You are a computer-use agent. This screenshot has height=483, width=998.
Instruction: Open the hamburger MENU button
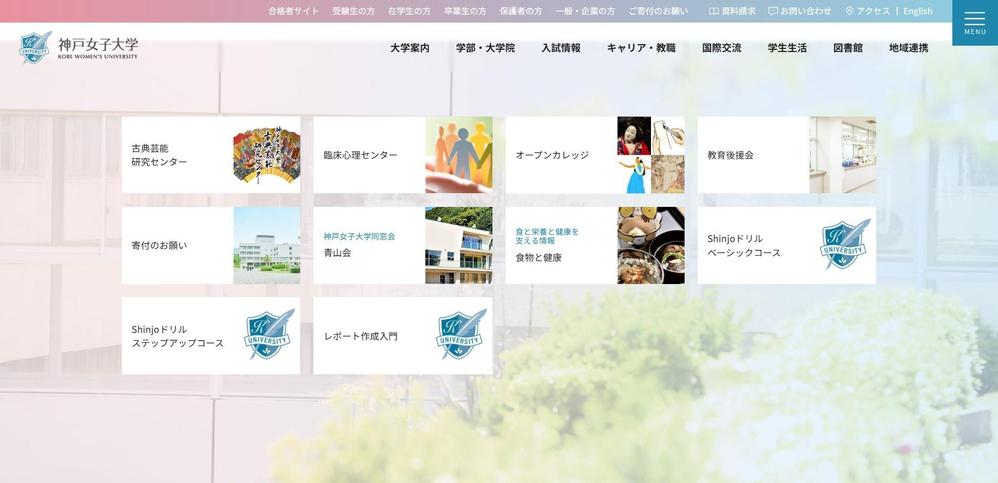[x=974, y=22]
